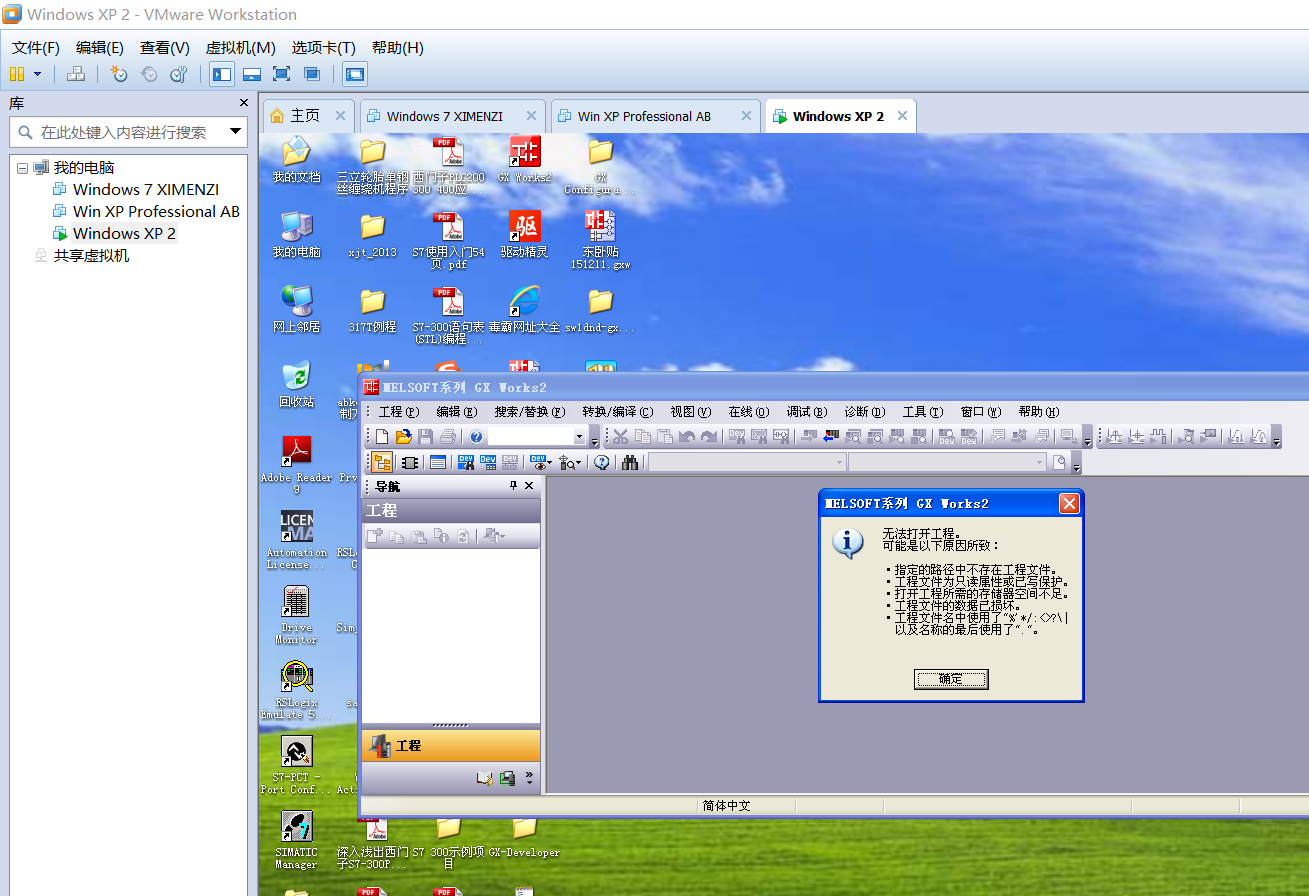The image size is (1309, 896).
Task: Open the dropdown arrow next to pause button
Action: point(38,74)
